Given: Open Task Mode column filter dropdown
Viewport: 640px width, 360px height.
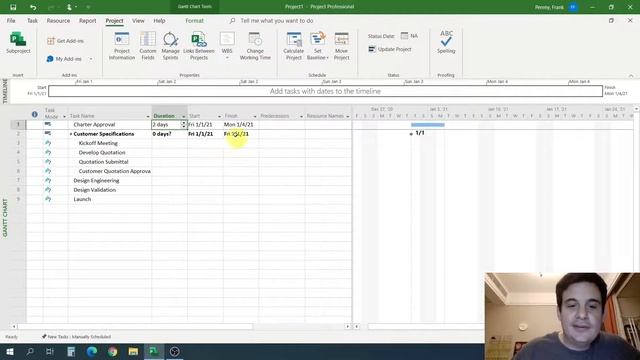Looking at the screenshot, I should click(64, 117).
